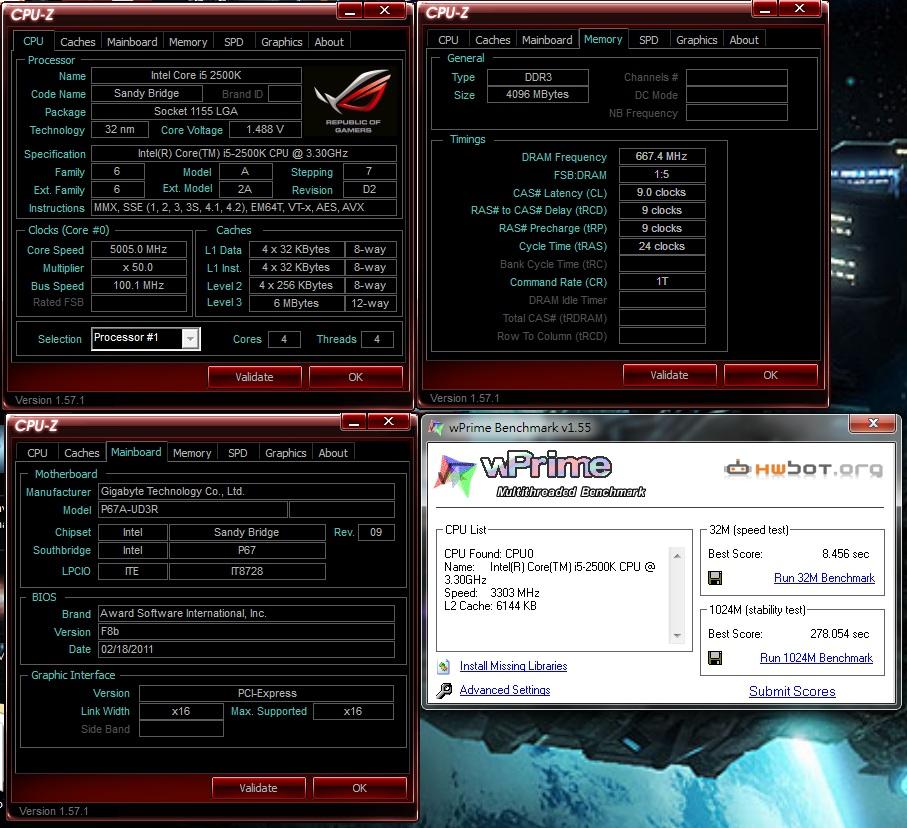Image resolution: width=907 pixels, height=828 pixels.
Task: Go to CPU tab in bottom CPU-Z window
Action: [38, 453]
